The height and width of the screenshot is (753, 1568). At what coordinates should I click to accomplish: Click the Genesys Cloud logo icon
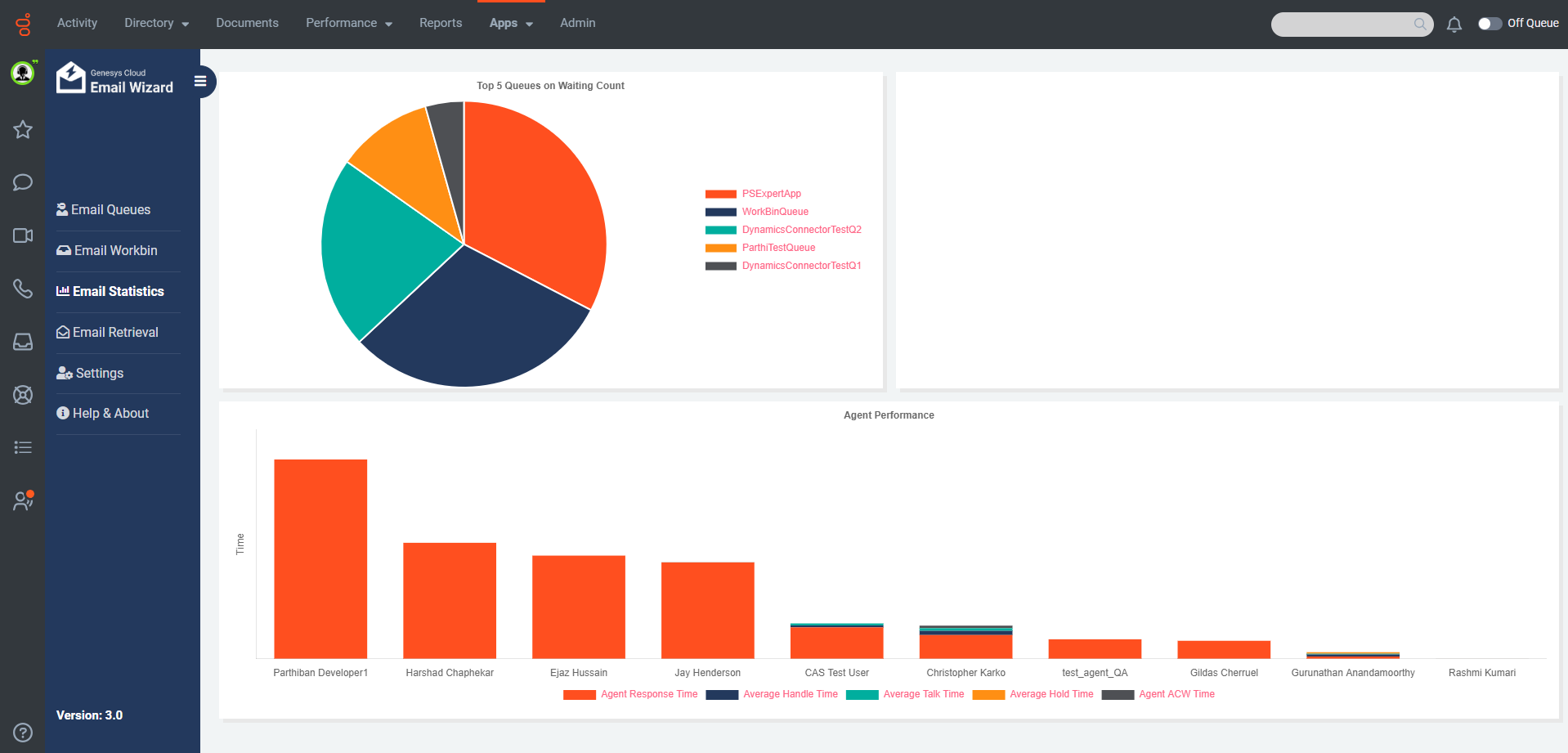[23, 25]
